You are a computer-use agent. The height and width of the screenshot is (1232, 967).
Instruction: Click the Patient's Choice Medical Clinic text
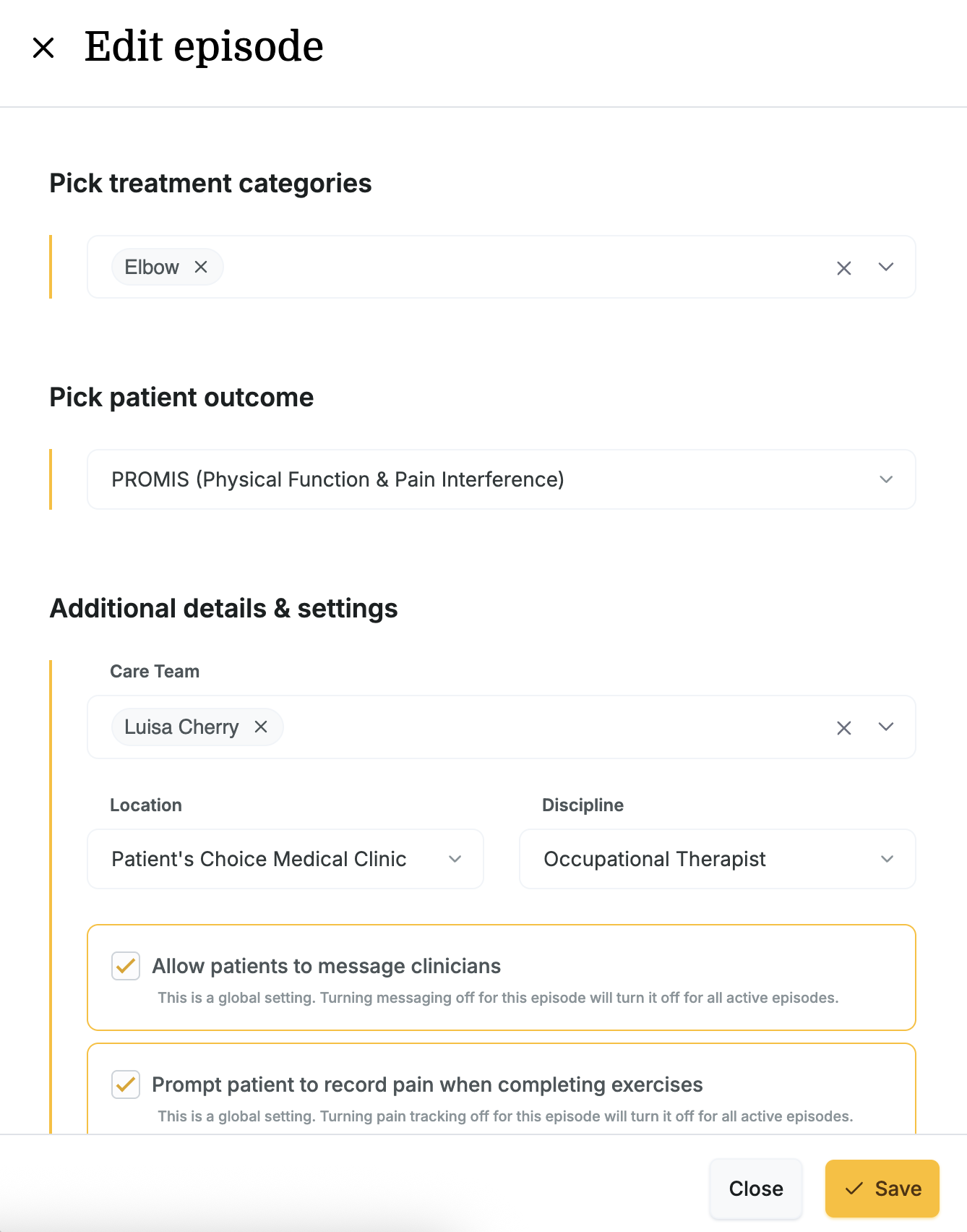[259, 859]
